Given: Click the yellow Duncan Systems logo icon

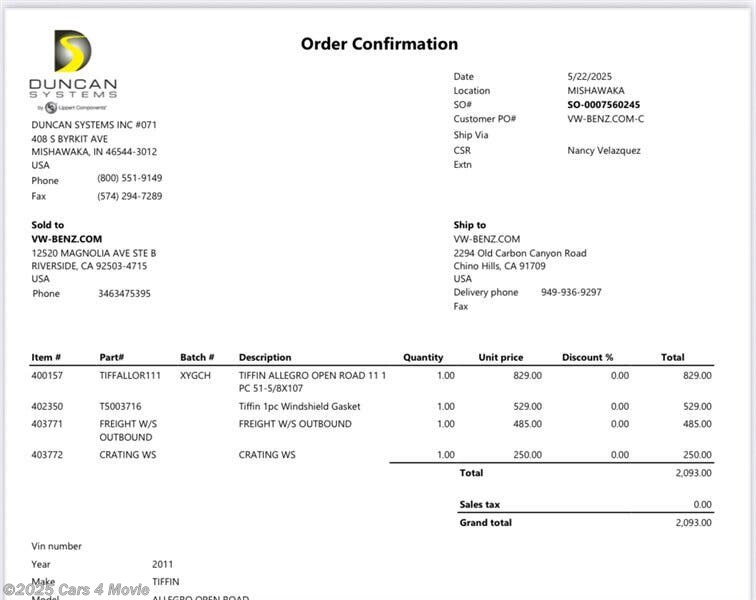Looking at the screenshot, I should pos(72,51).
